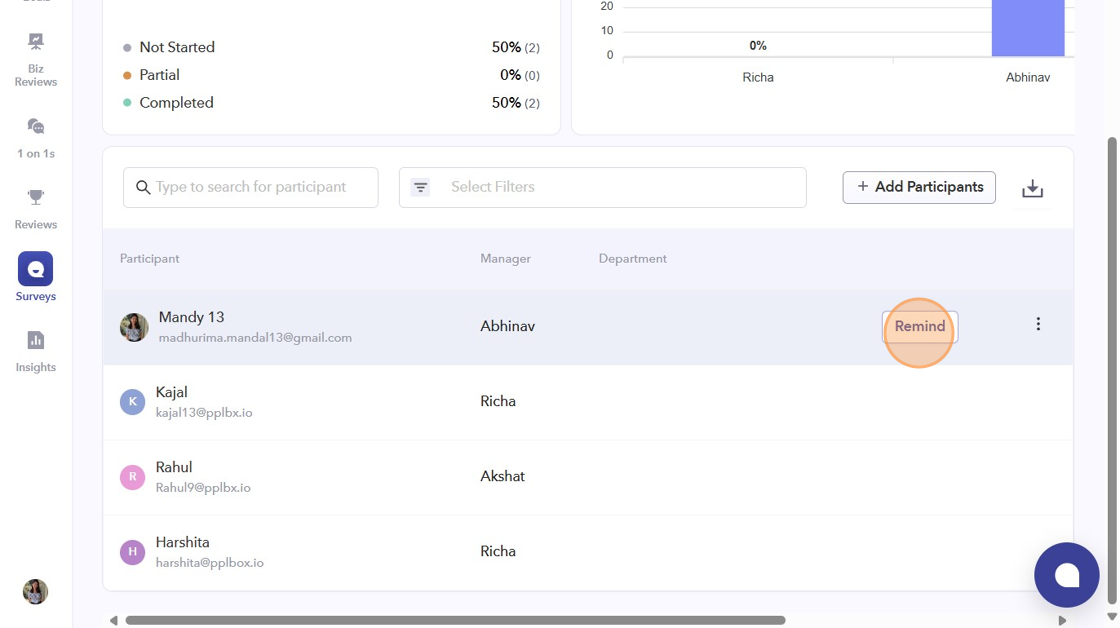Click the scroll left arrow
The height and width of the screenshot is (628, 1120).
coord(114,620)
